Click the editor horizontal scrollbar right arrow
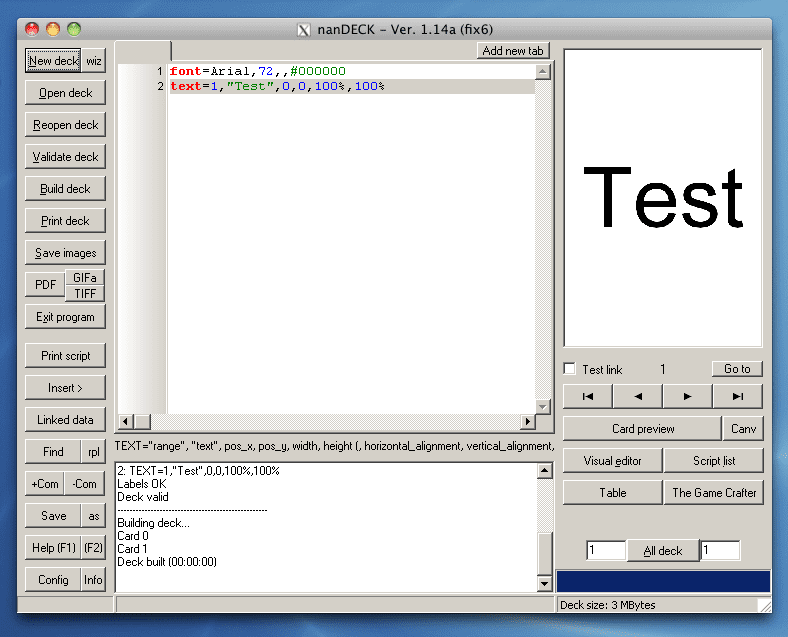The height and width of the screenshot is (637, 788). 527,421
